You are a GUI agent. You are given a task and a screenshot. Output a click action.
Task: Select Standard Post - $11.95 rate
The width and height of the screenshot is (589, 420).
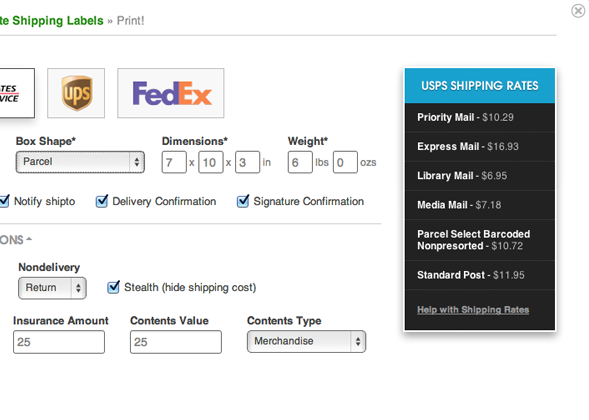(480, 275)
